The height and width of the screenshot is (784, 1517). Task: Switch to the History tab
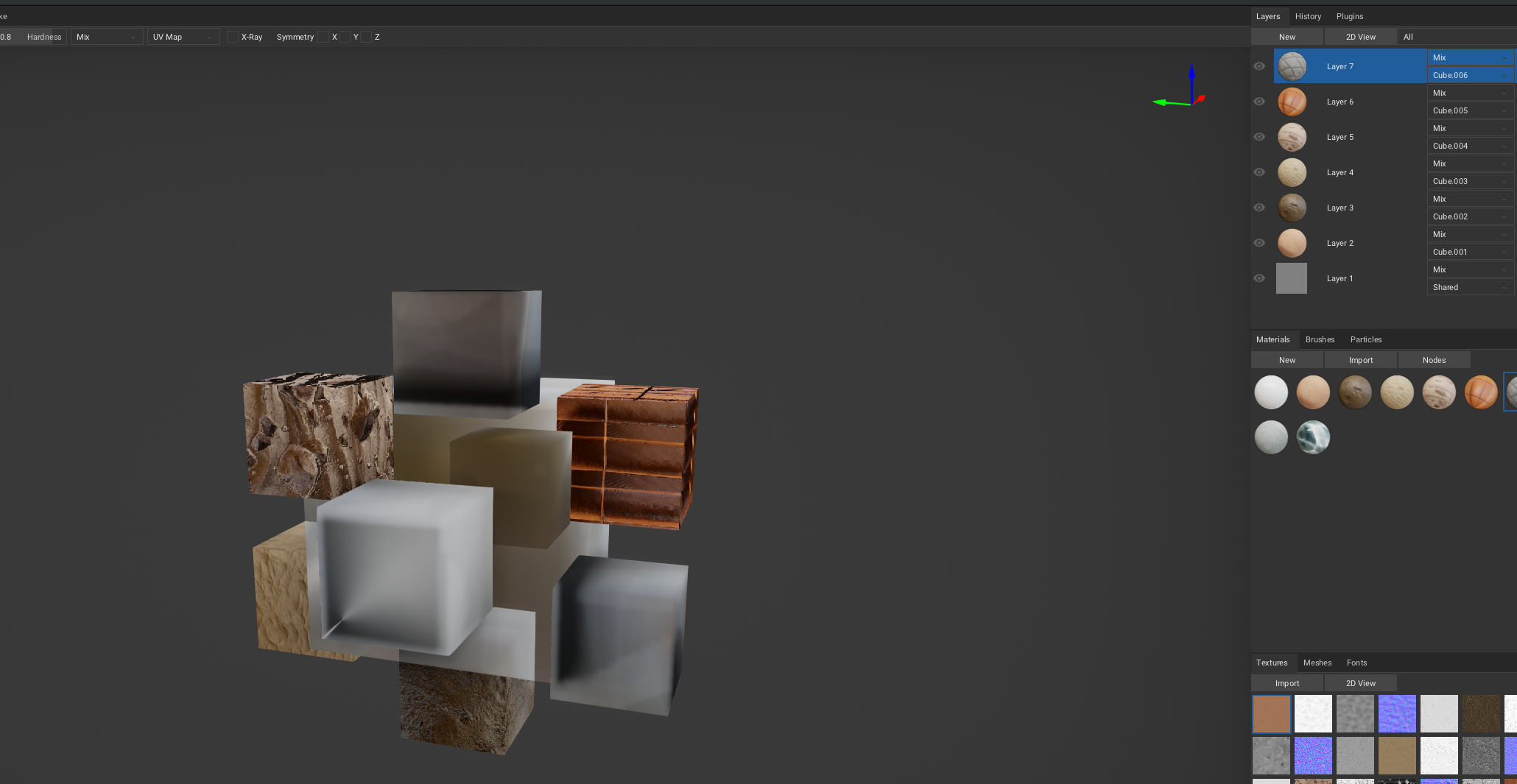pos(1308,15)
